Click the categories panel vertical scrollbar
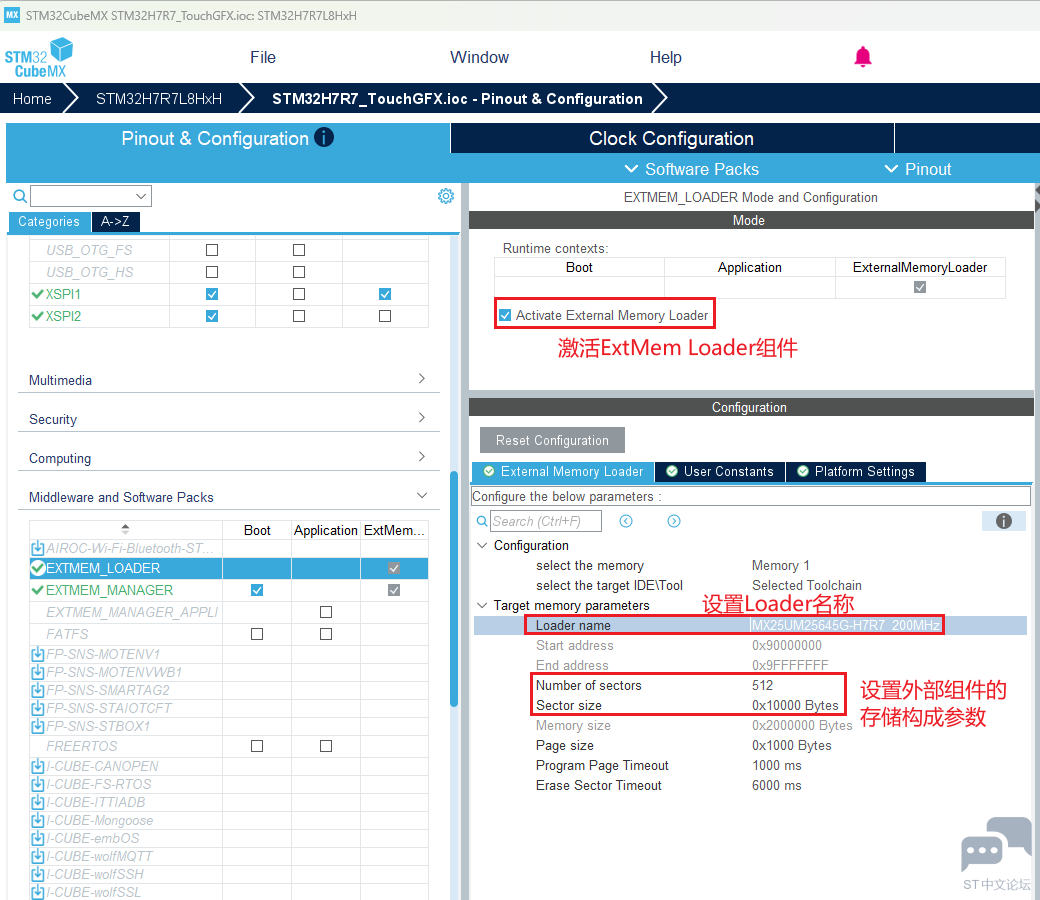Image resolution: width=1040 pixels, height=900 pixels. click(454, 589)
